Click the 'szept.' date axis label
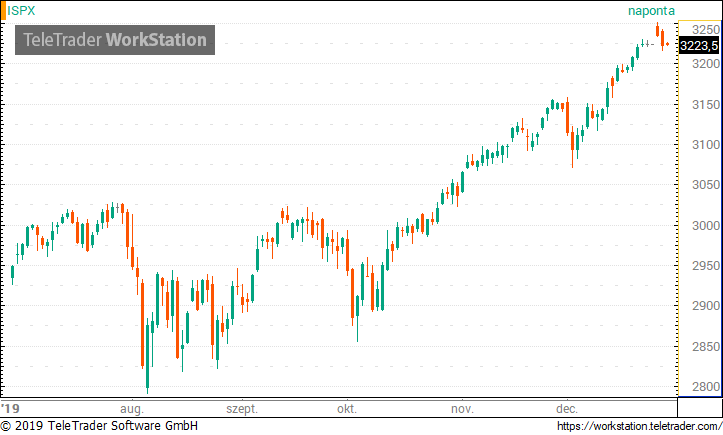Screen dimensions: 723x435 tap(242, 409)
